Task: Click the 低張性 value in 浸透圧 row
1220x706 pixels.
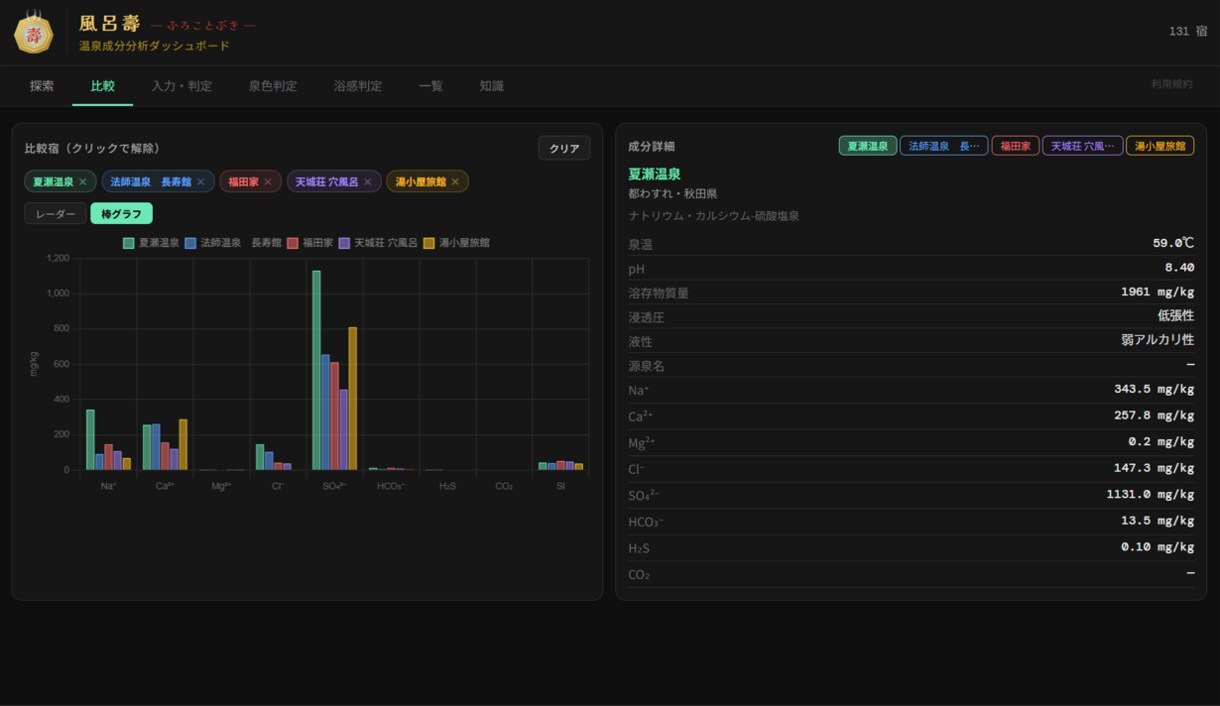Action: [1176, 316]
